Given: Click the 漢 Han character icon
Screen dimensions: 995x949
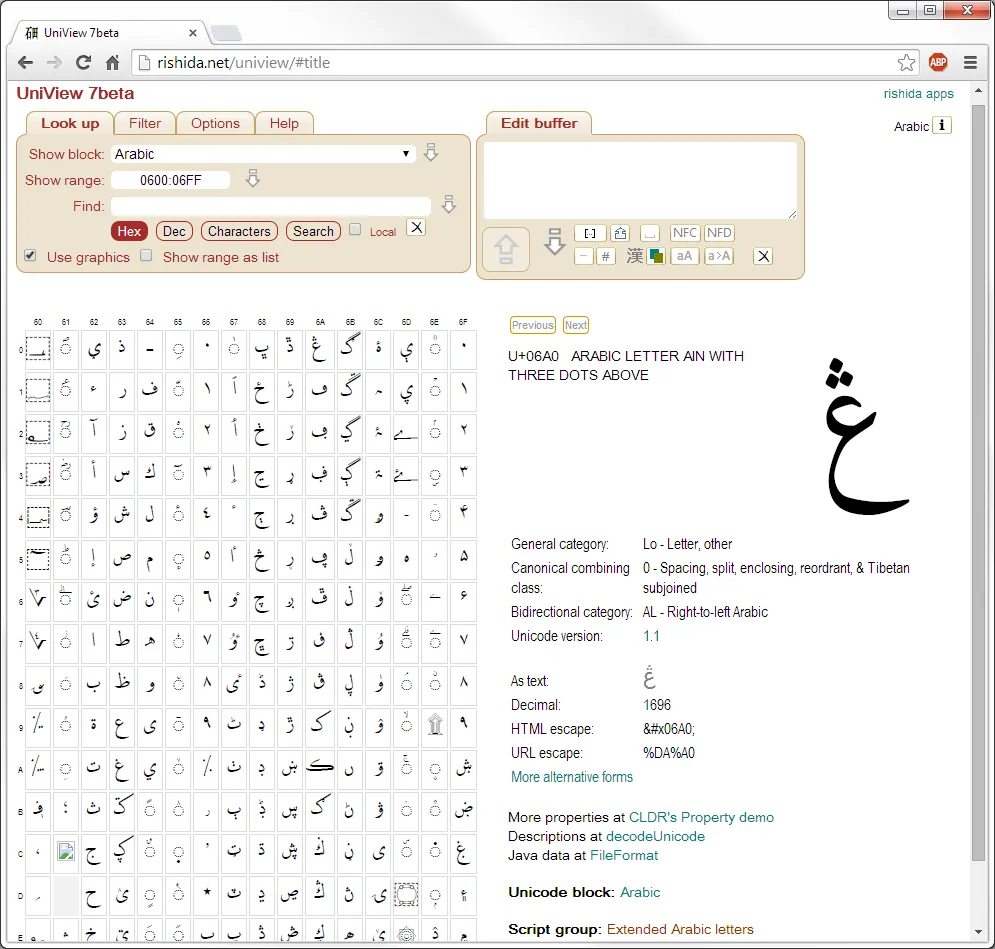Looking at the screenshot, I should pos(635,256).
